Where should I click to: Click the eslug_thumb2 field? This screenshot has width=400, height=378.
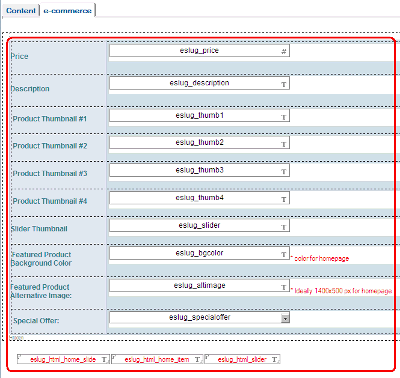[x=199, y=143]
